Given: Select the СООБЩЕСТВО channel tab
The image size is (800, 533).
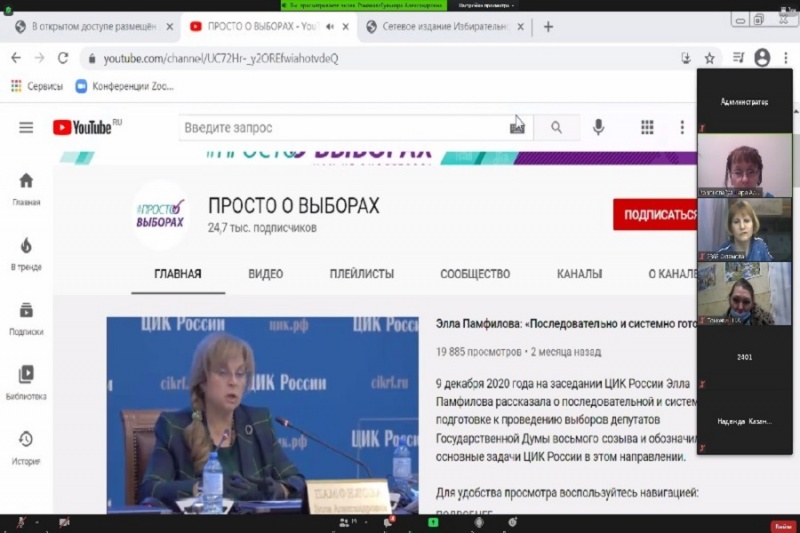Looking at the screenshot, I should point(475,274).
